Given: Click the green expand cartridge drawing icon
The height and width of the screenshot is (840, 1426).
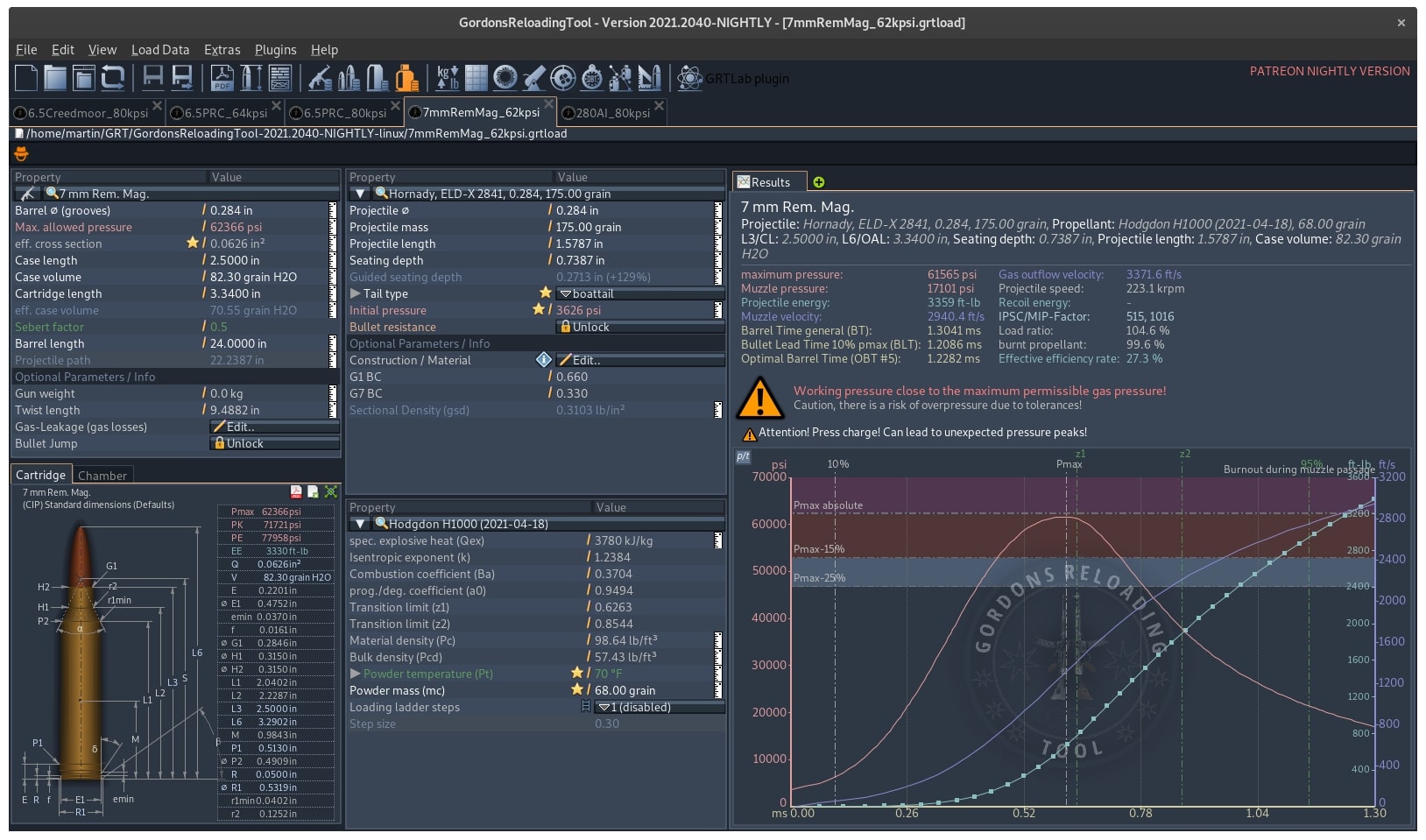Looking at the screenshot, I should 331,492.
